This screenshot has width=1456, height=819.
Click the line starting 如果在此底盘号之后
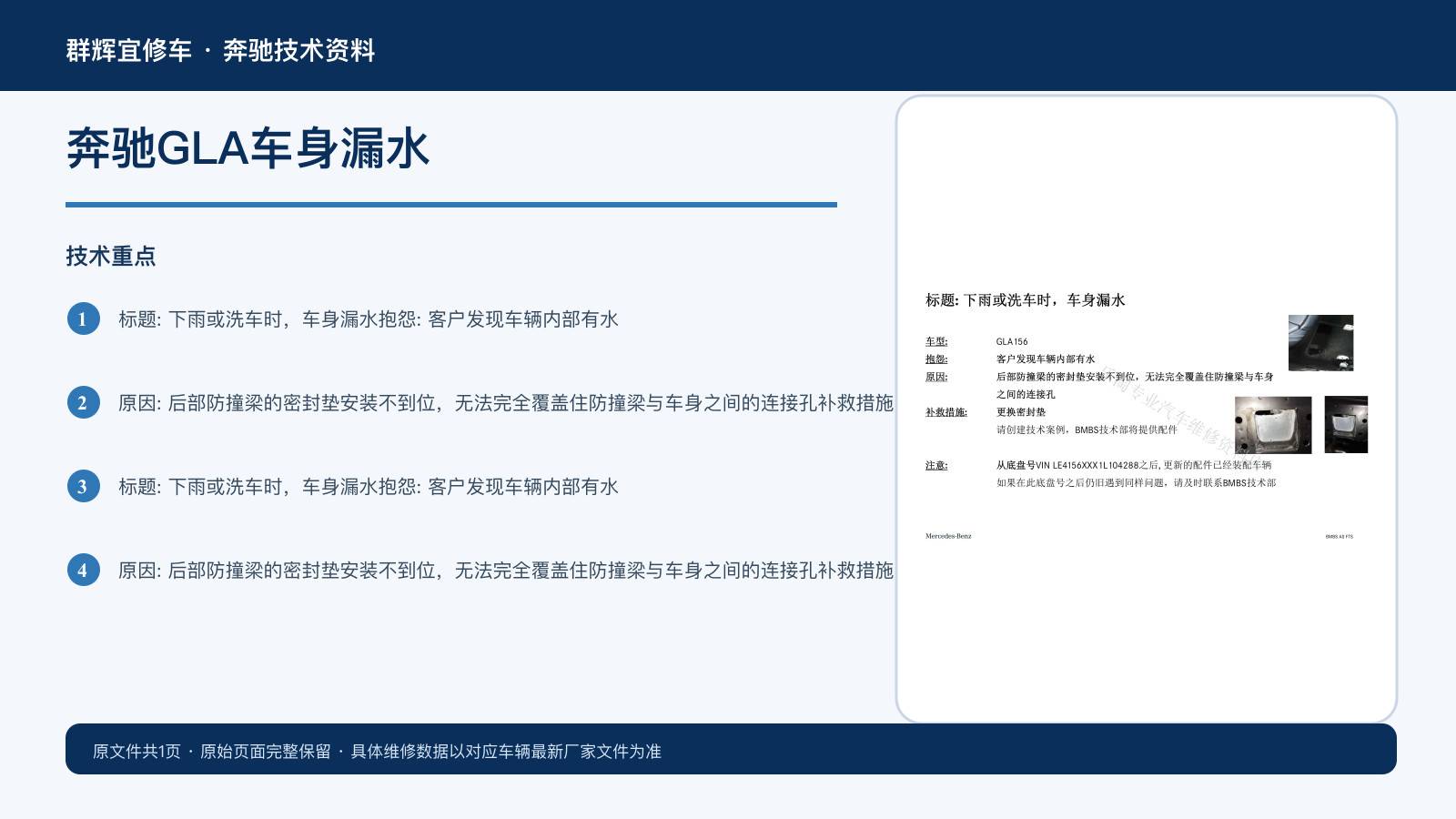click(1136, 483)
